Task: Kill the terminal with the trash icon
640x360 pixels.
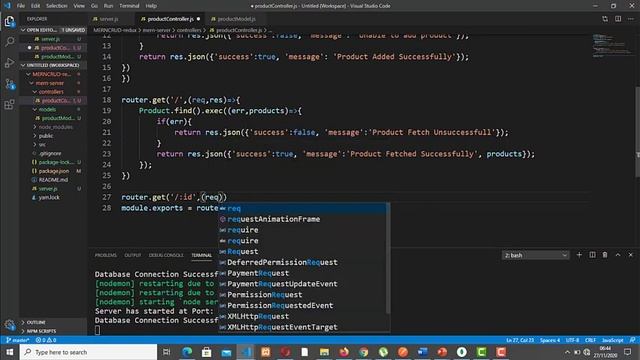Action: 605,255
